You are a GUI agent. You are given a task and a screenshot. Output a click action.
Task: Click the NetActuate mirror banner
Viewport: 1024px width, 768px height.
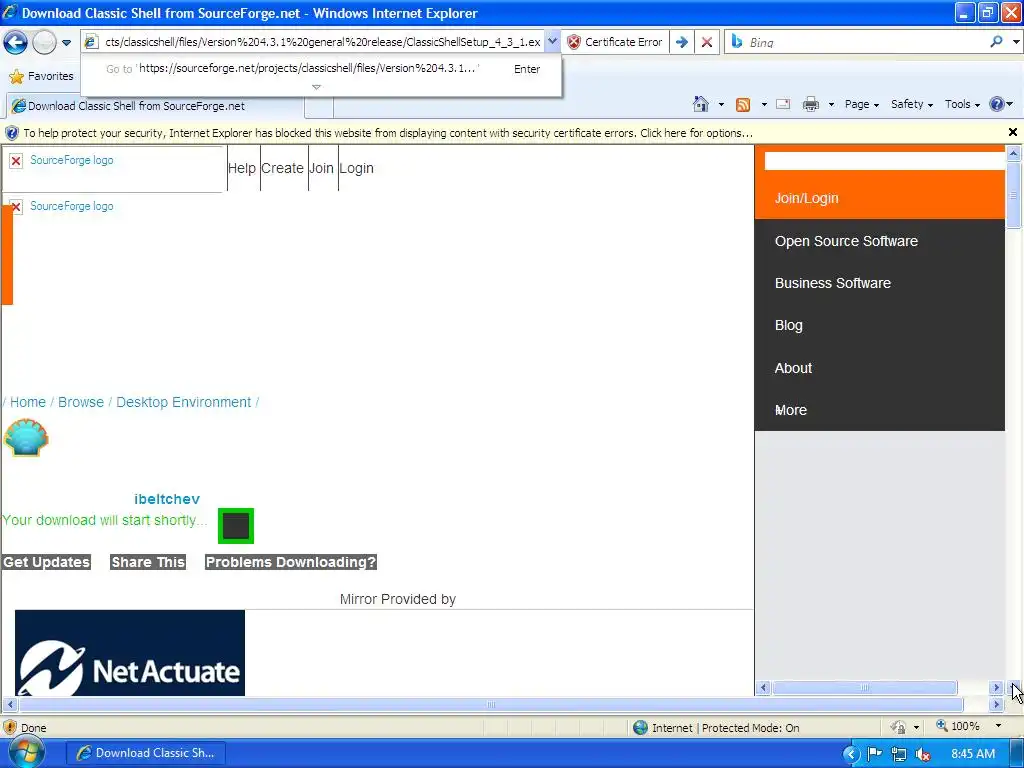point(130,652)
